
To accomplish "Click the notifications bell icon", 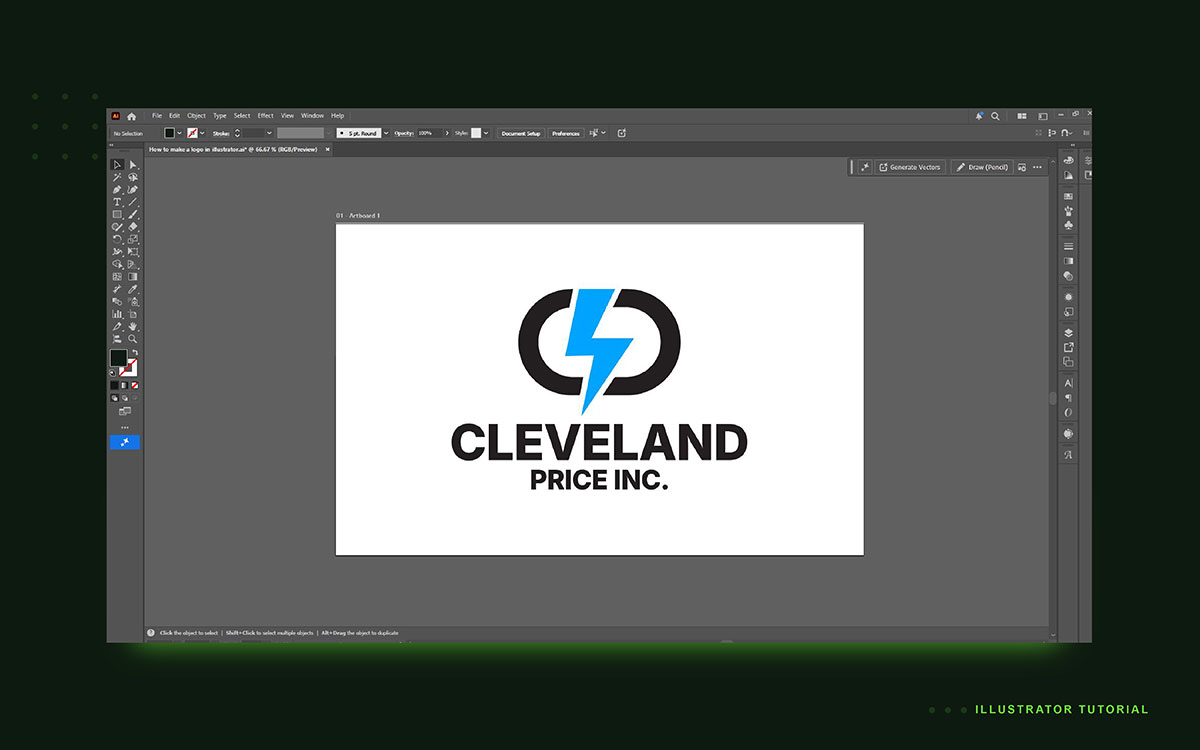I will click(x=980, y=116).
